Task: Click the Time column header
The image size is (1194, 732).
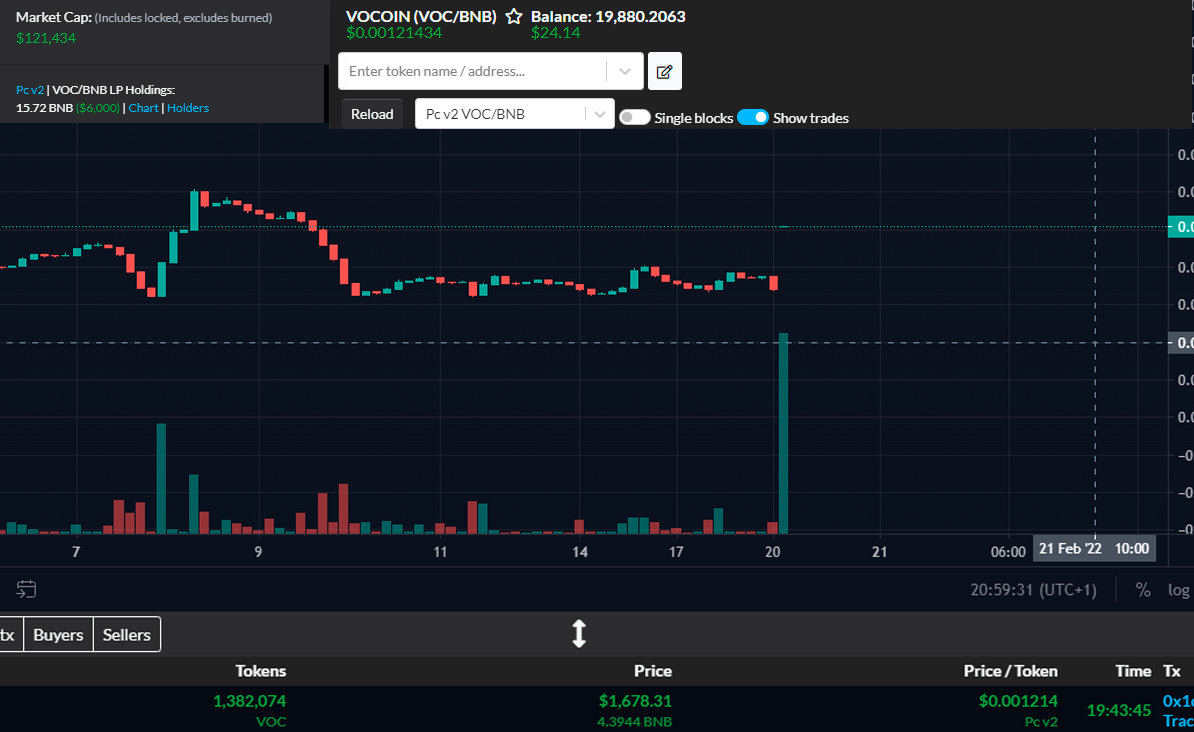Action: click(1133, 671)
